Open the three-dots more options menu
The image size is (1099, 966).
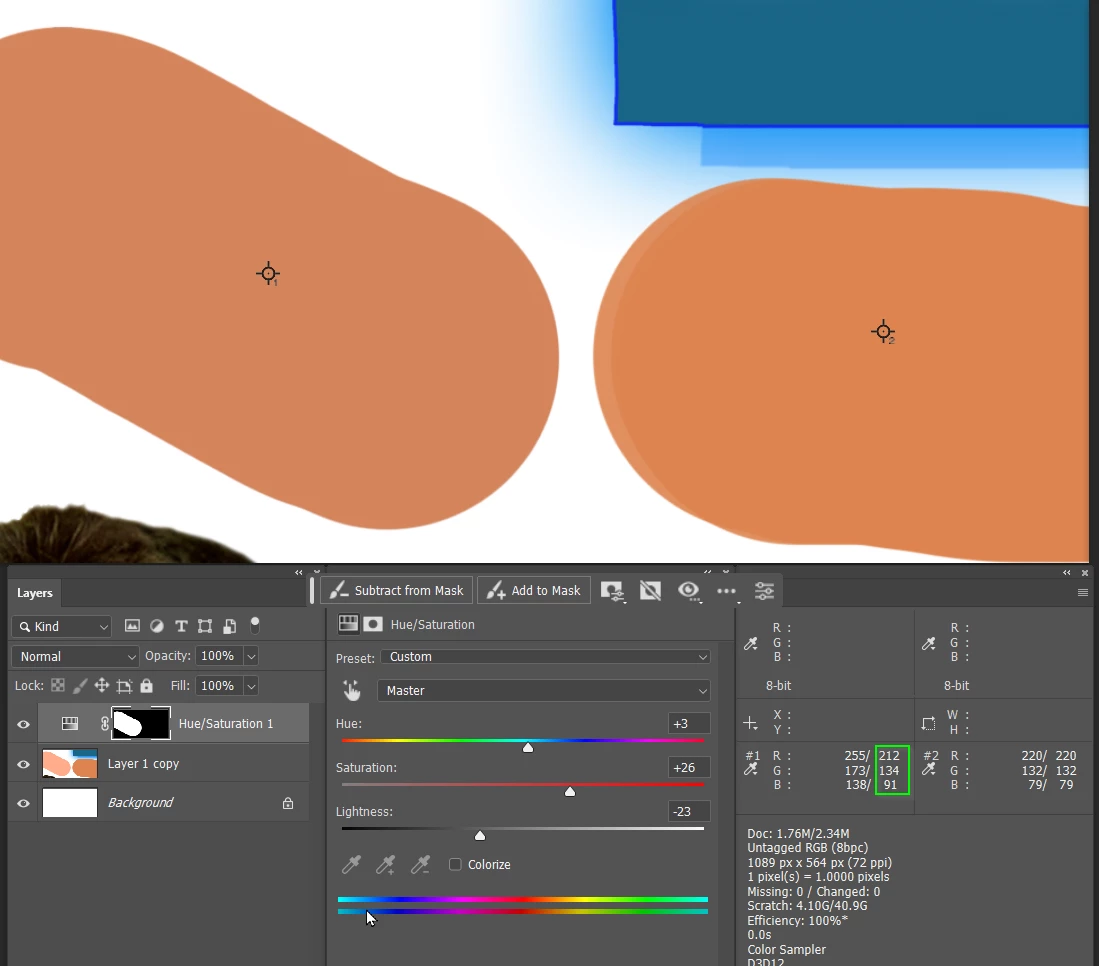727,591
